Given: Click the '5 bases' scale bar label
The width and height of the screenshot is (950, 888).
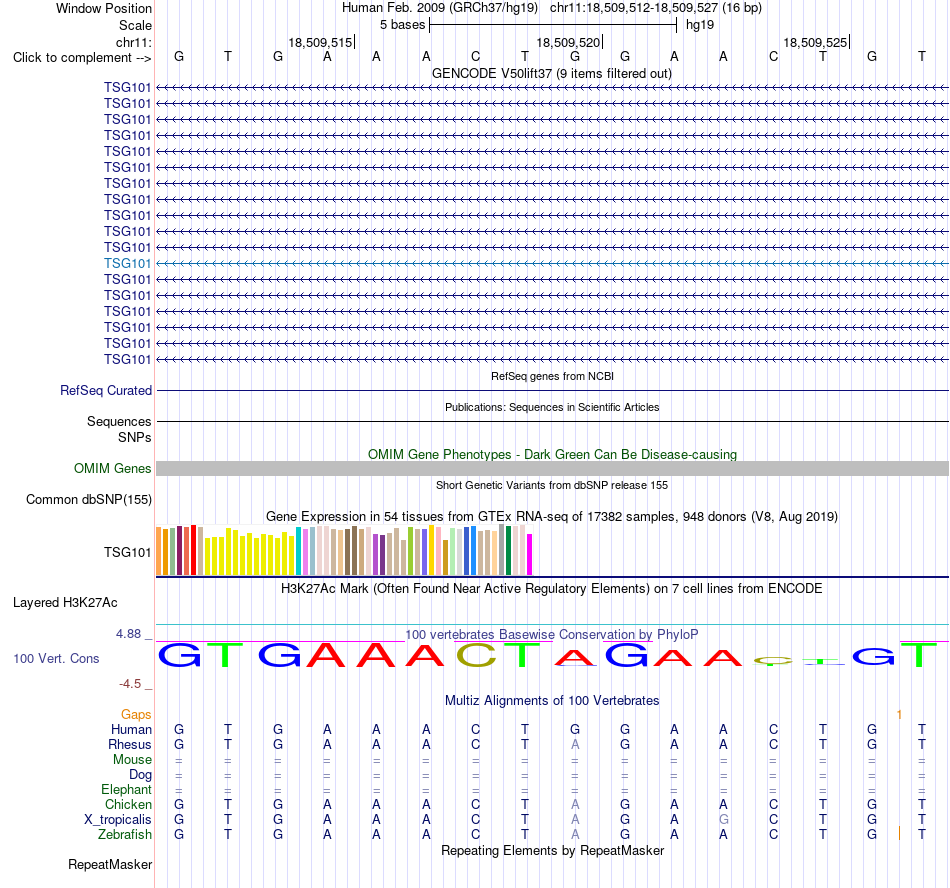Looking at the screenshot, I should tap(402, 25).
